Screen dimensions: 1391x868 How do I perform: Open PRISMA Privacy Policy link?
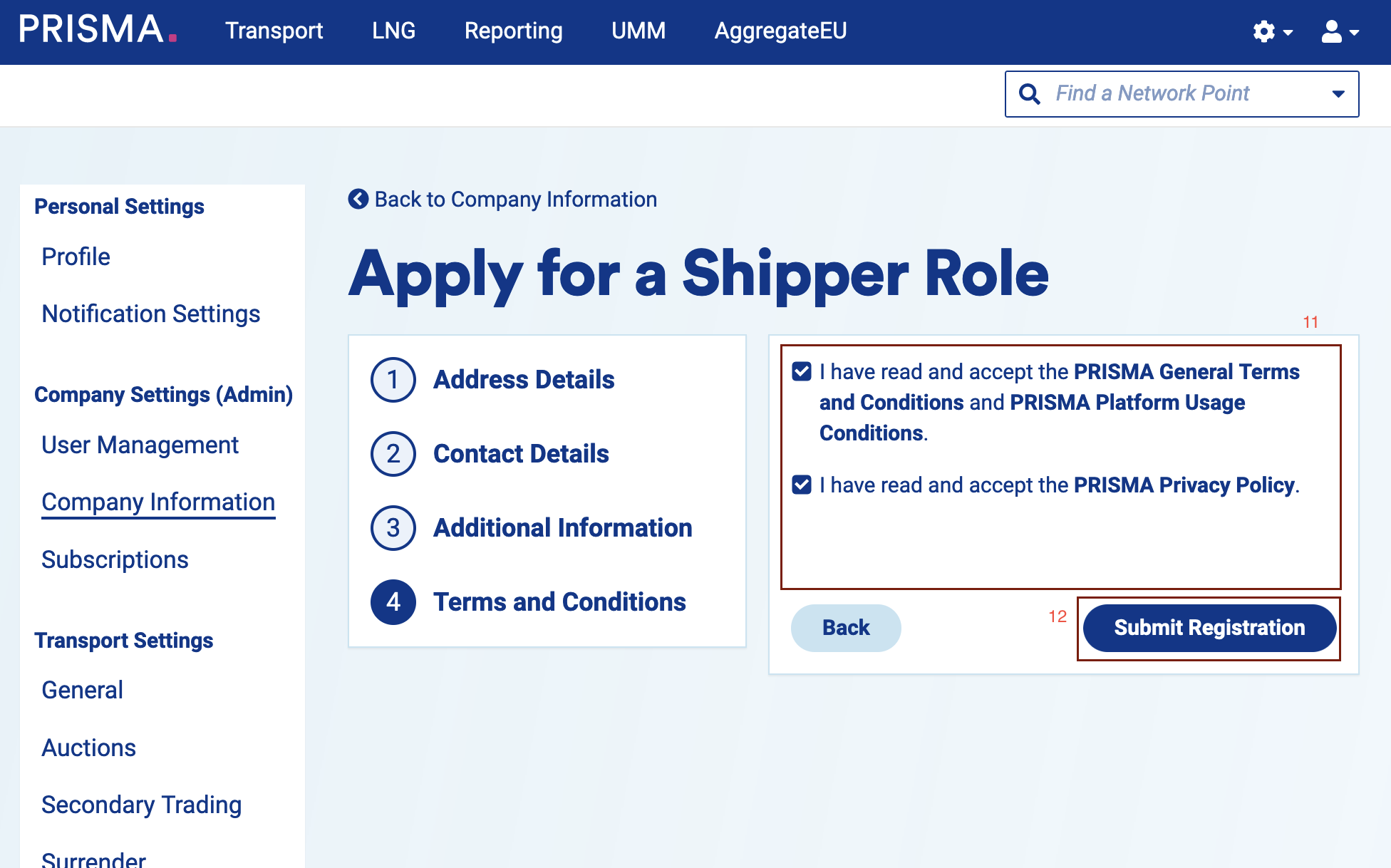(1184, 485)
